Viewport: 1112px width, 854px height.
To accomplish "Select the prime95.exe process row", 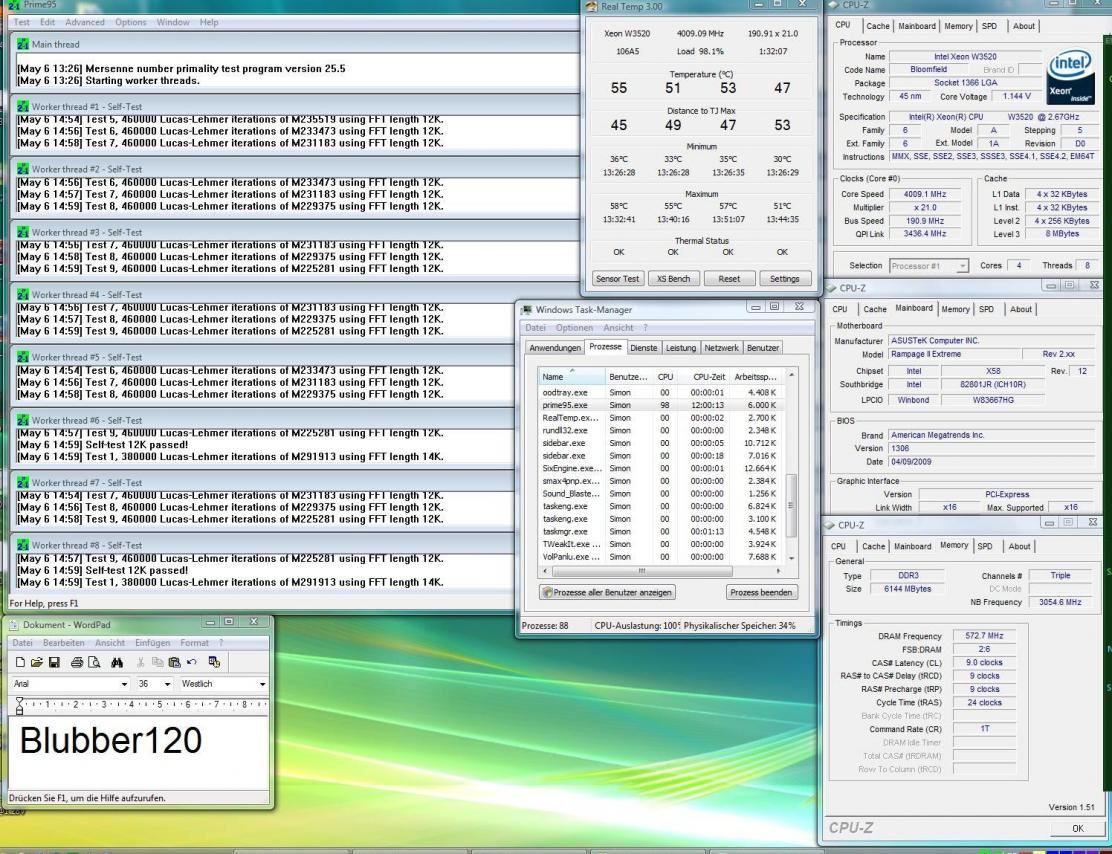I will point(660,405).
